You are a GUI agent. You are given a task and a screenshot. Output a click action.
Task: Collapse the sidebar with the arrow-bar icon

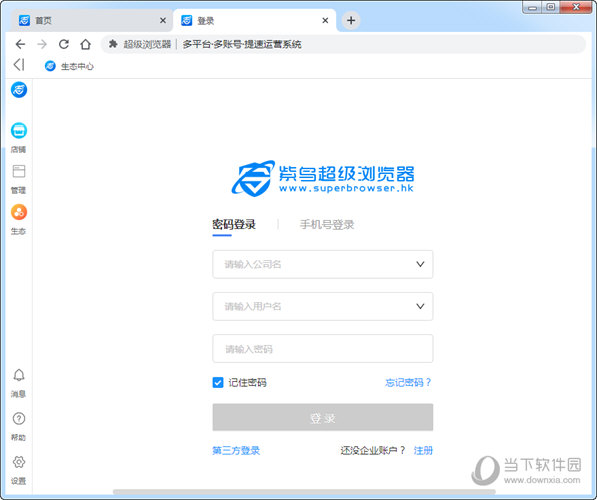19,65
